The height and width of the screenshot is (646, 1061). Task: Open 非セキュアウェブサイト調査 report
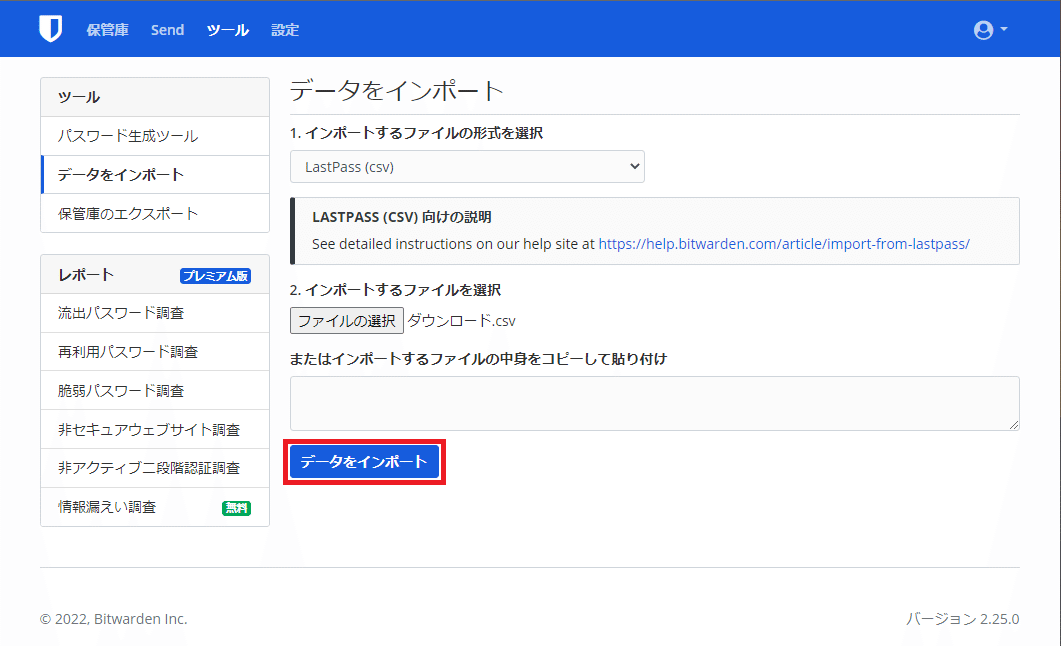(155, 430)
